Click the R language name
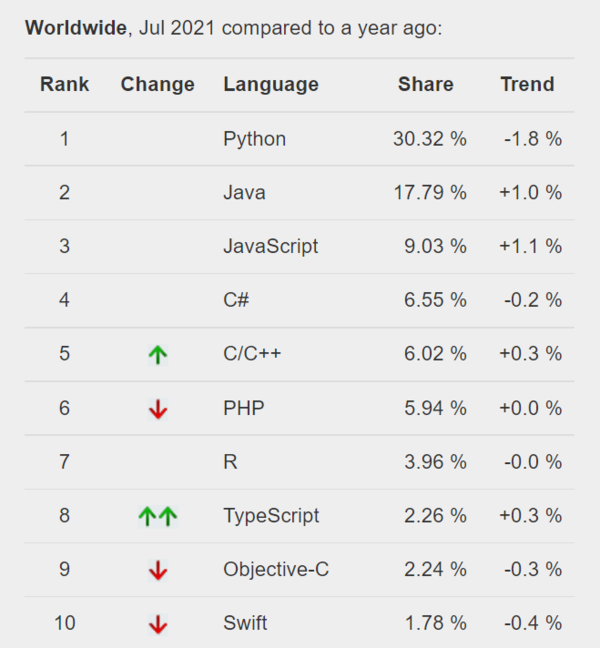Screen dimensions: 600x648 tap(230, 462)
